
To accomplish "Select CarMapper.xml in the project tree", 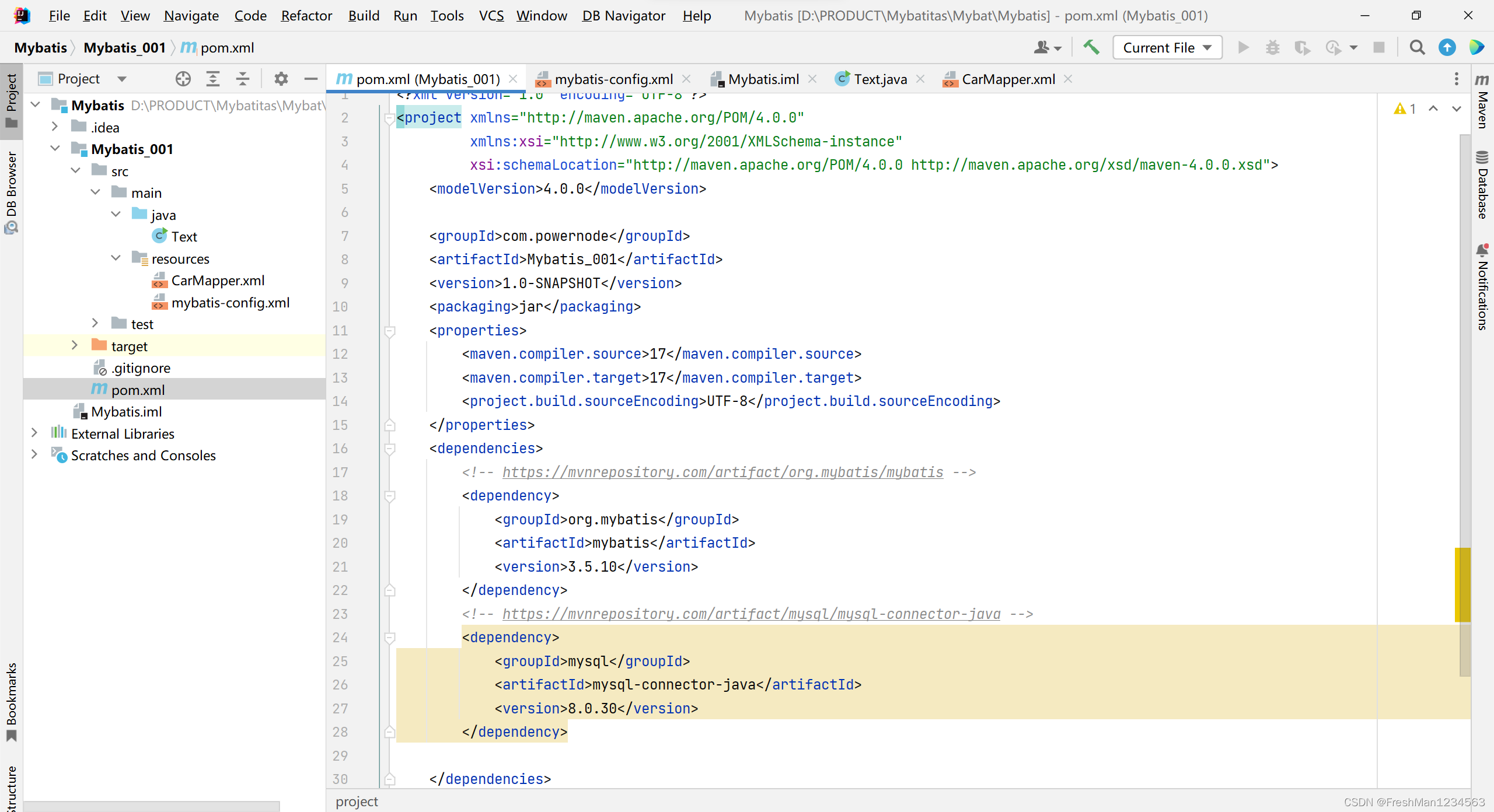I will click(217, 281).
